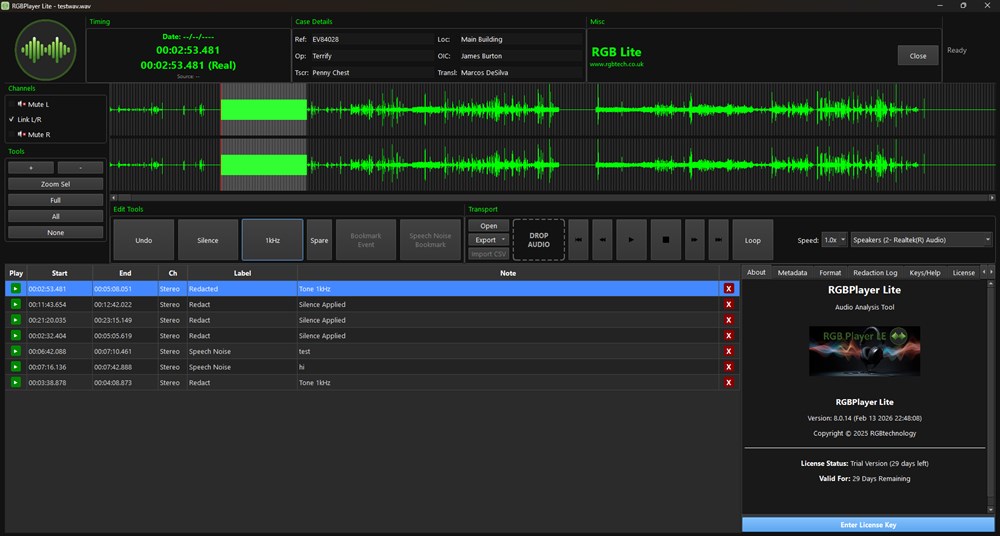Add a Speech Noise Bookmark
The height and width of the screenshot is (536, 1000).
pos(430,240)
